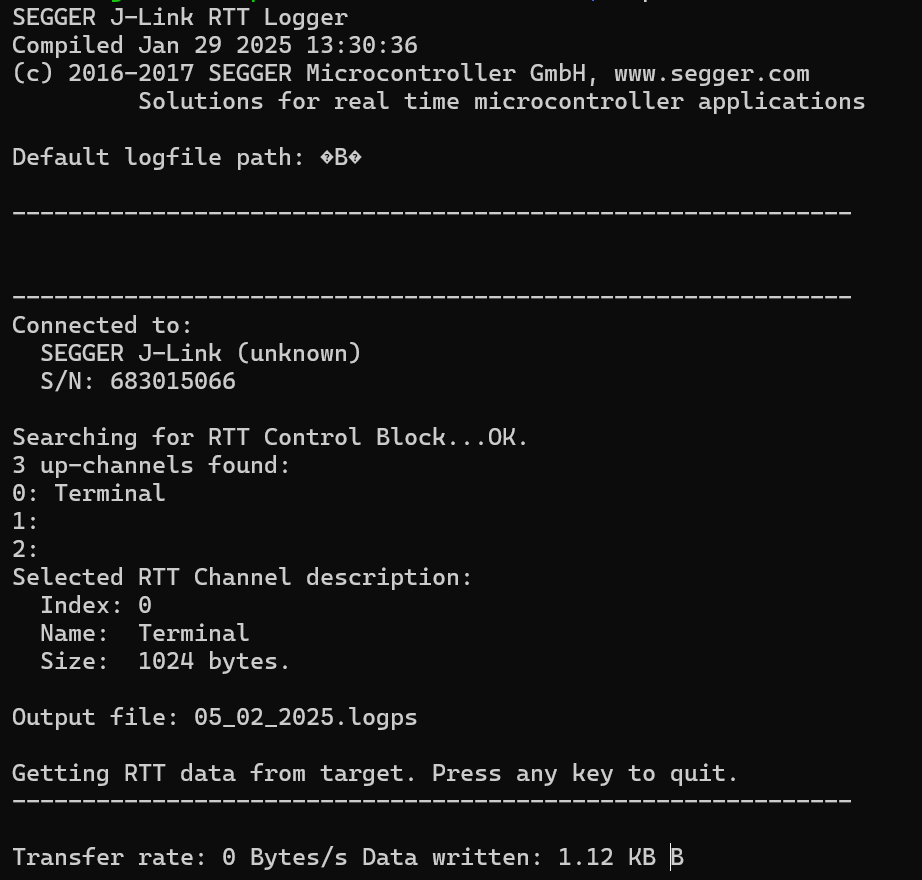Click the 'Name:  Terminal' line

pos(144,634)
